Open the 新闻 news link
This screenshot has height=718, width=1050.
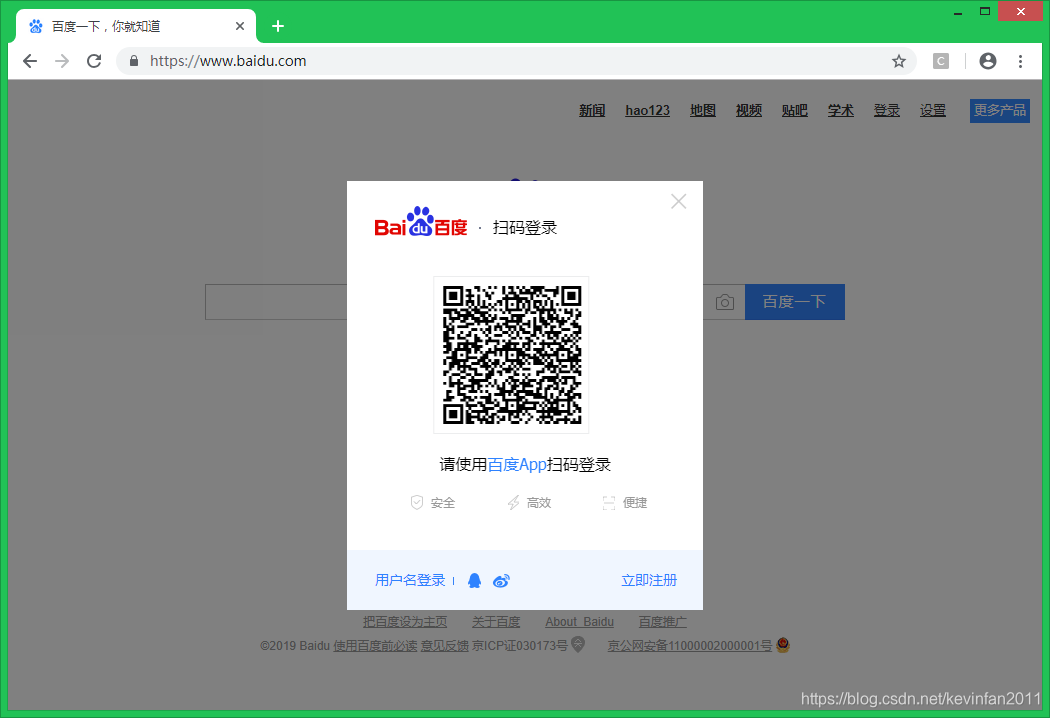592,111
